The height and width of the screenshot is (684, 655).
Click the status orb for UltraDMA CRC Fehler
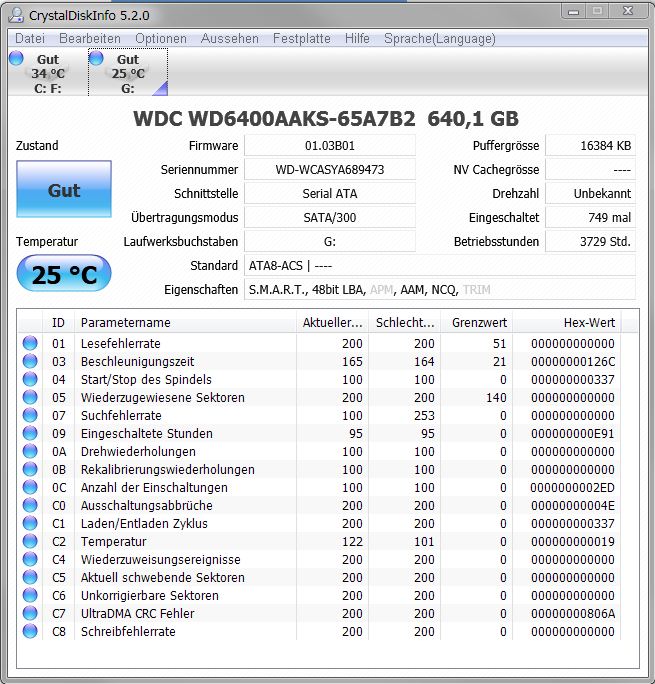pyautogui.click(x=30, y=613)
